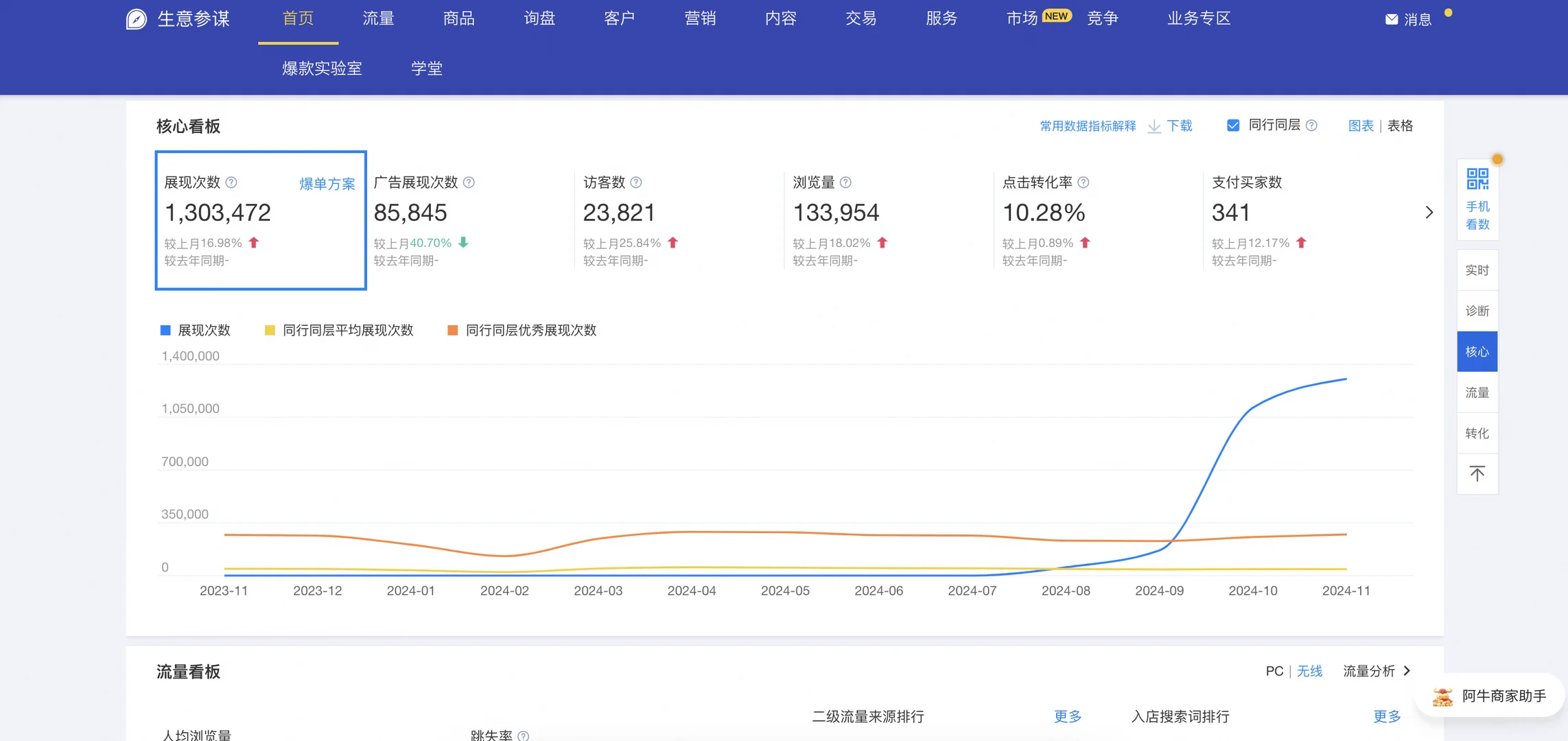Click help icon beside 浏览量
The width and height of the screenshot is (1568, 741).
[x=845, y=183]
